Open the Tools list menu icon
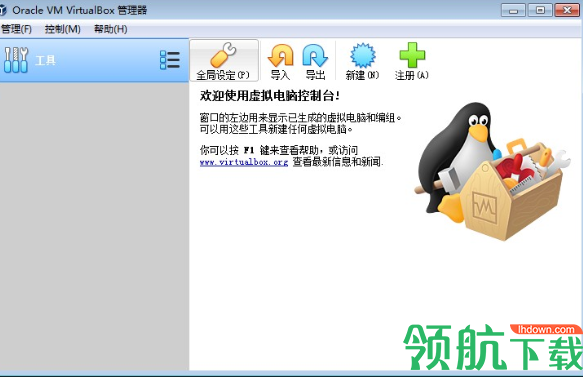Screen dimensions: 583x377 [170, 60]
